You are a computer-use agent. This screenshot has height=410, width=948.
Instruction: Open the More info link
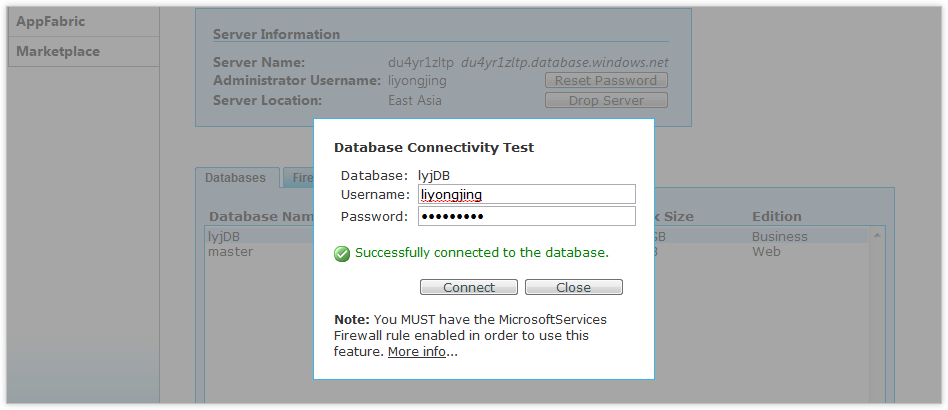tap(416, 352)
